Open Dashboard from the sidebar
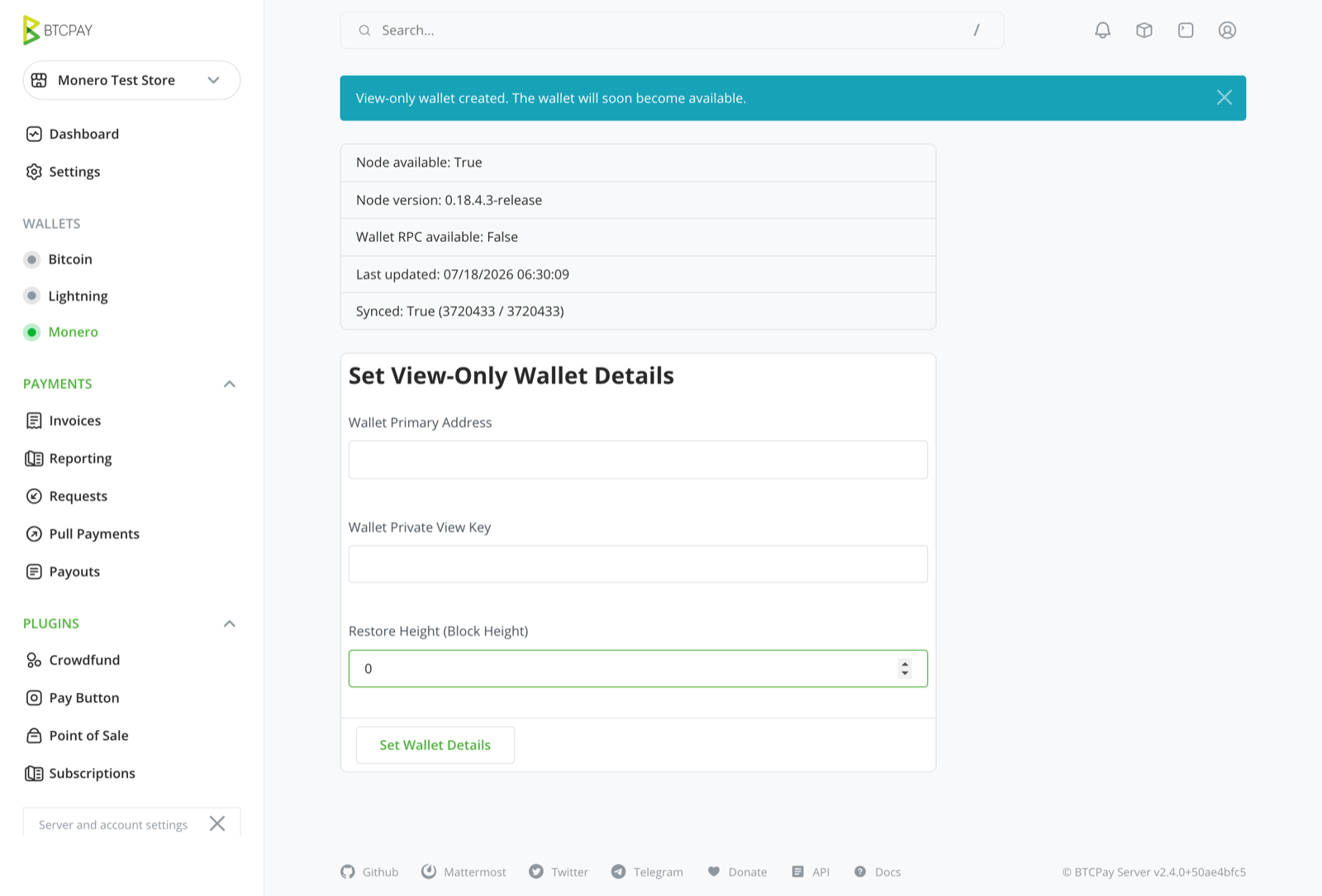1322x896 pixels. tap(83, 134)
